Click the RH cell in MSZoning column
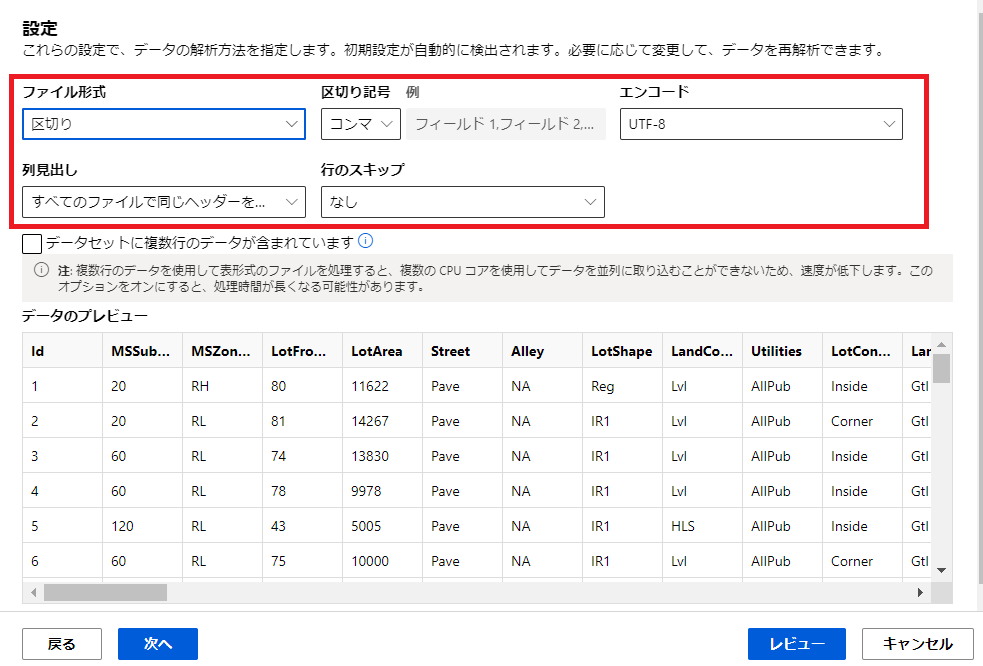This screenshot has width=983, height=666. 222,386
